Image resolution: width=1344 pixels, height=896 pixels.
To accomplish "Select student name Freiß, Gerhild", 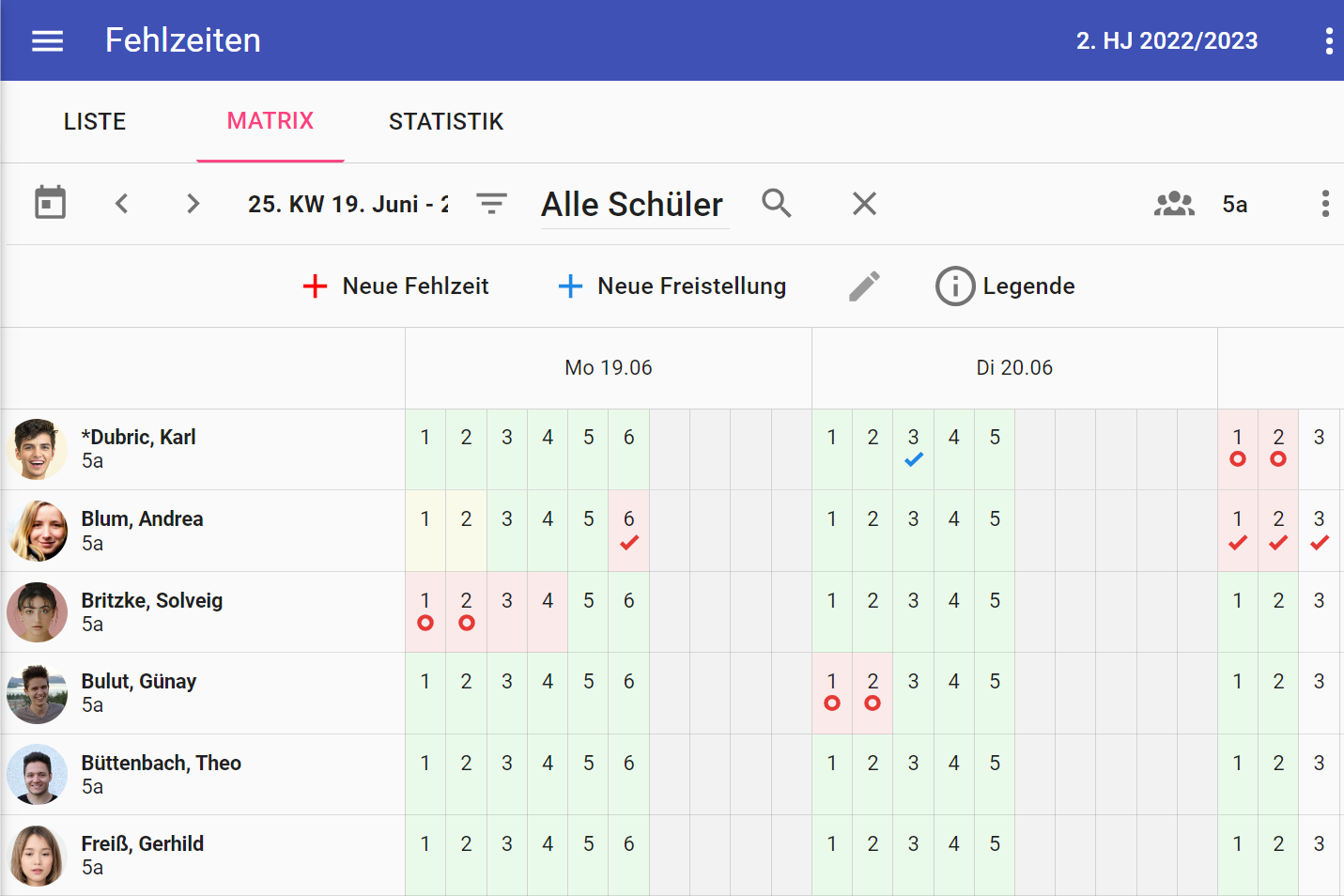I will point(143,843).
